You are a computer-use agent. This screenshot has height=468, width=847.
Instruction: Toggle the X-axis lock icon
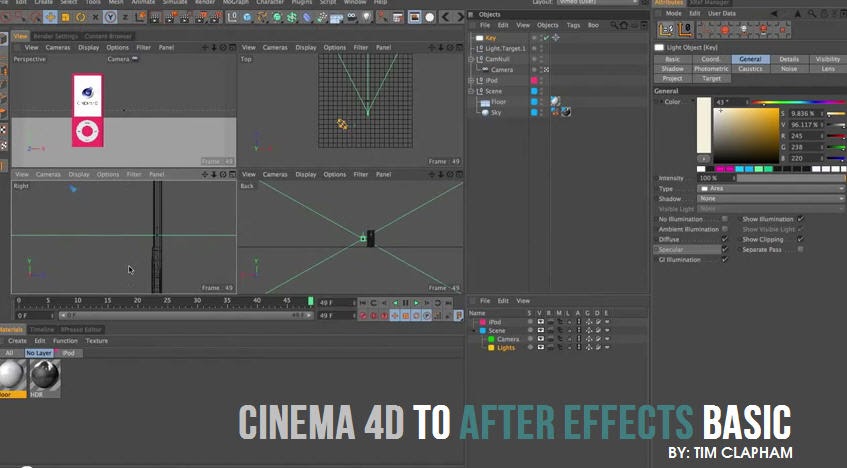click(x=96, y=17)
